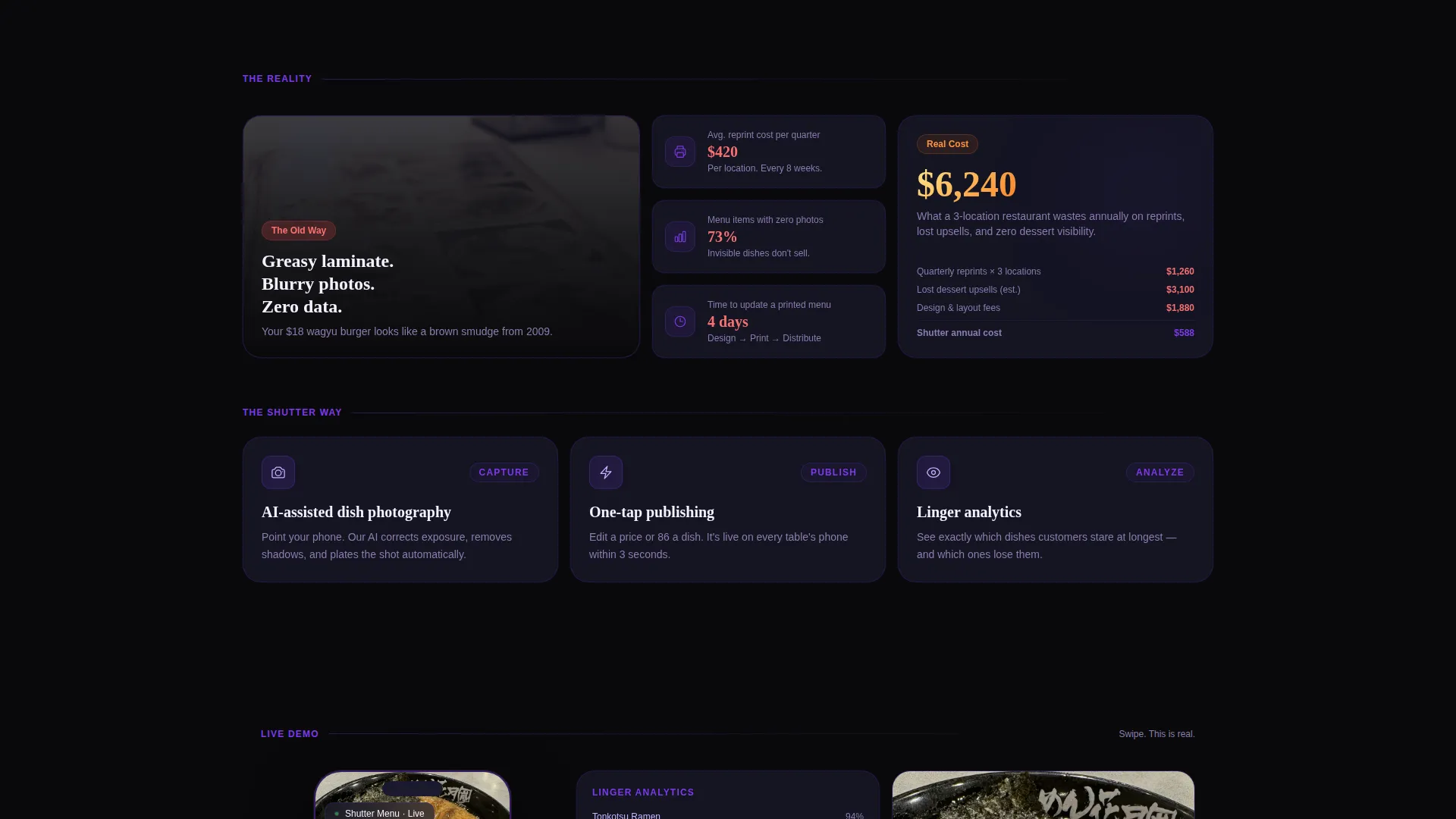Click the $6,240 total cost figure

click(x=967, y=184)
